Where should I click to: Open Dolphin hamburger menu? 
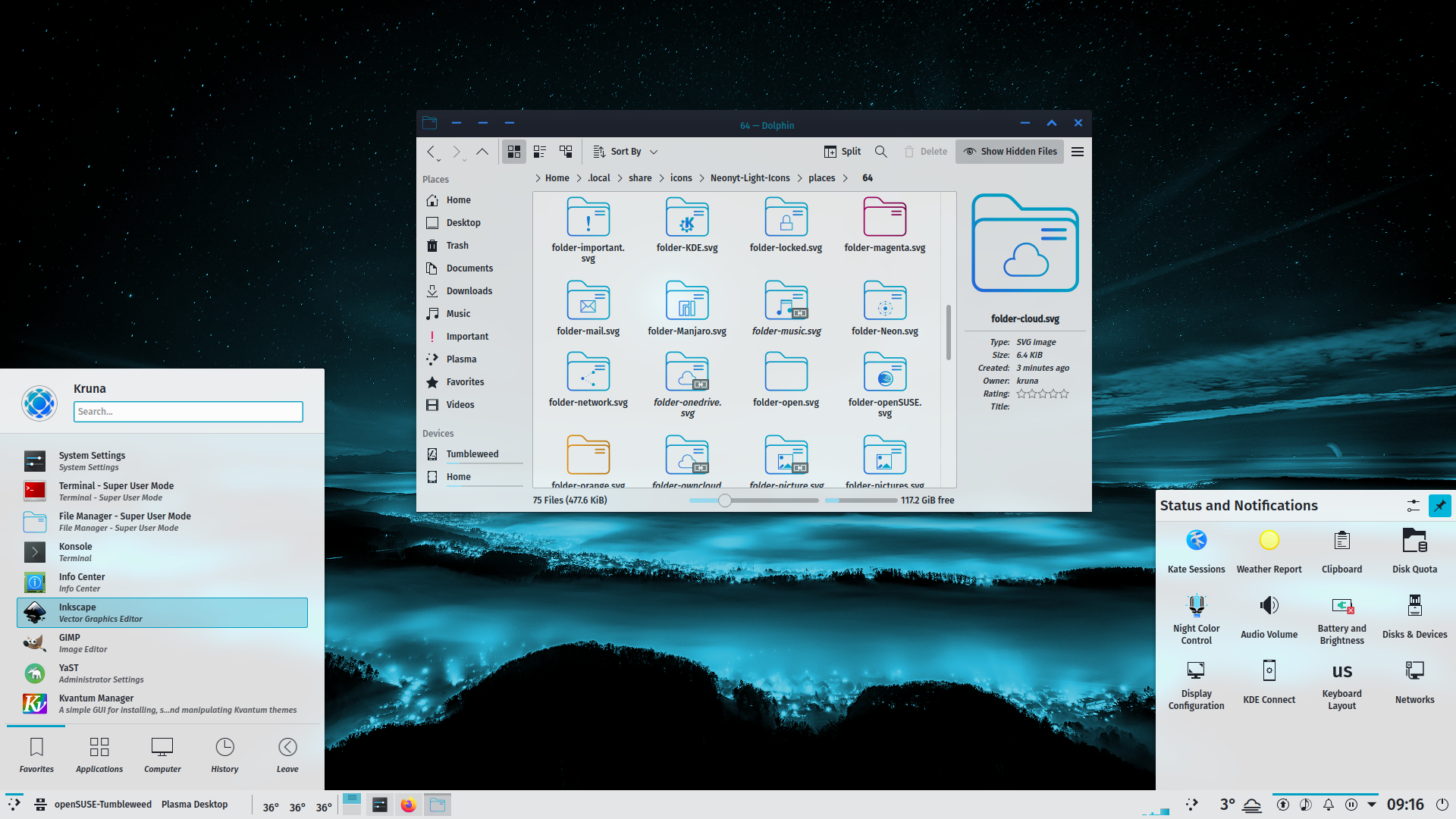point(1078,152)
